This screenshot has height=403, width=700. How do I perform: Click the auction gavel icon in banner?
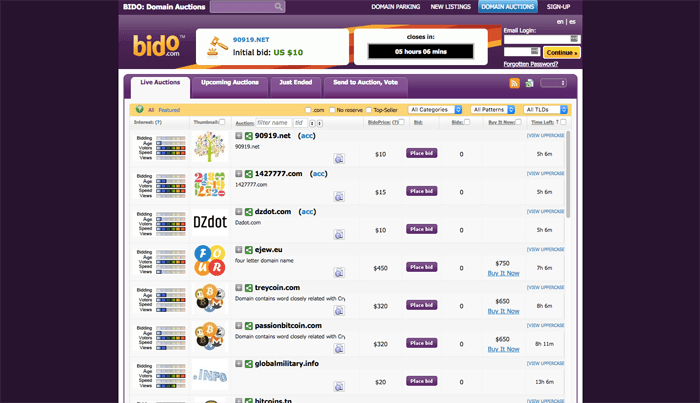click(217, 47)
